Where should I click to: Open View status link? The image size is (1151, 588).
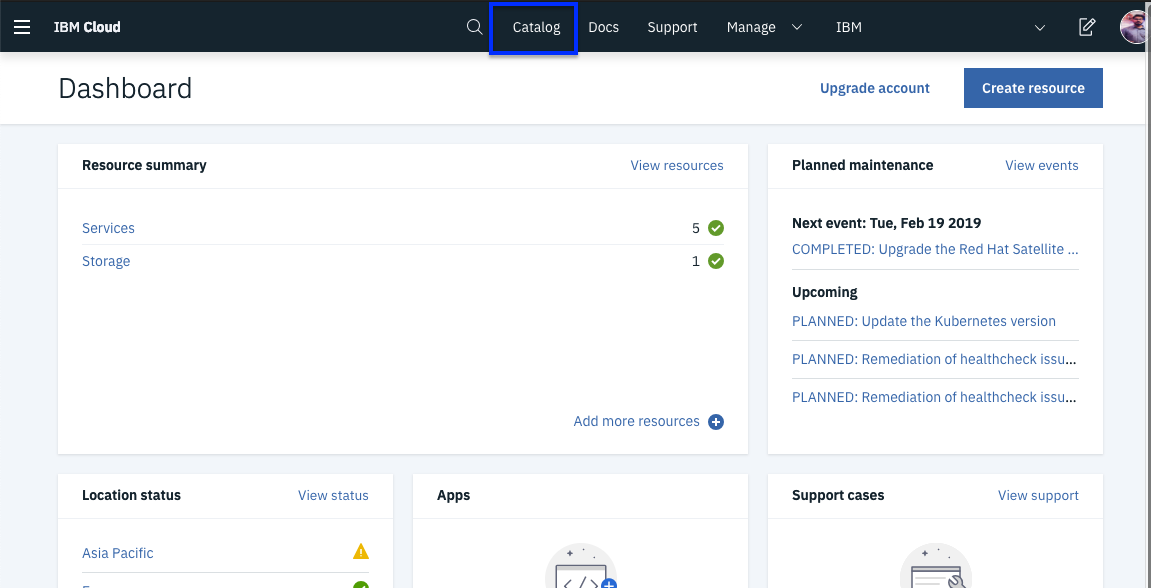(333, 496)
